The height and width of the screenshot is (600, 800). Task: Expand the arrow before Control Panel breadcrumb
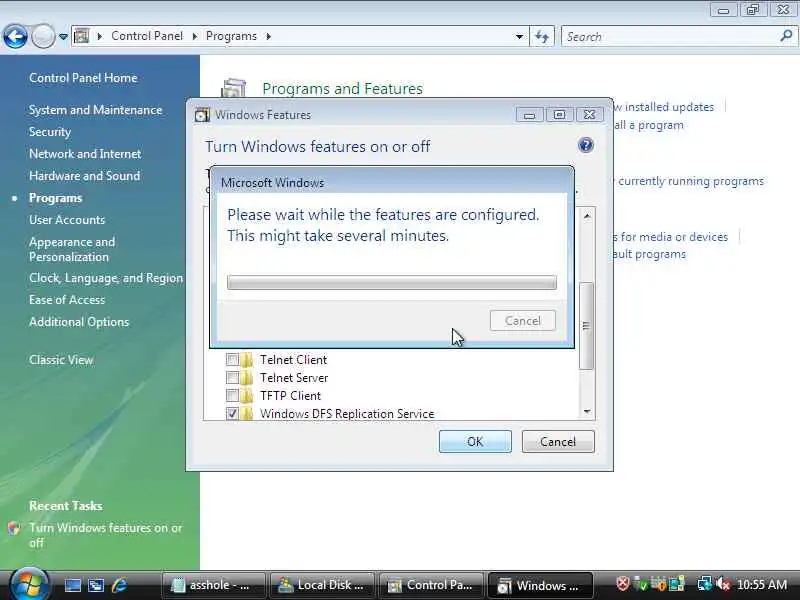(100, 36)
